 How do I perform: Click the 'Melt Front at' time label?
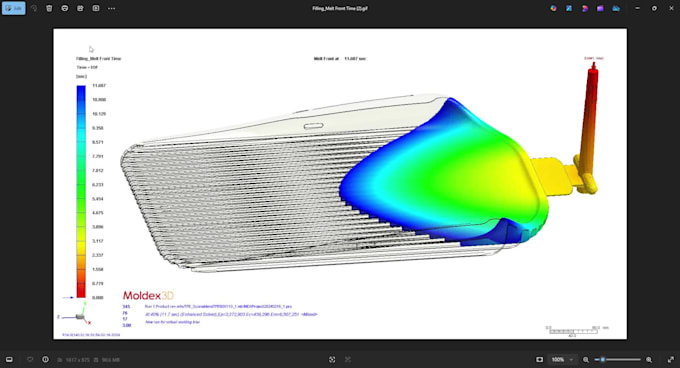click(340, 59)
